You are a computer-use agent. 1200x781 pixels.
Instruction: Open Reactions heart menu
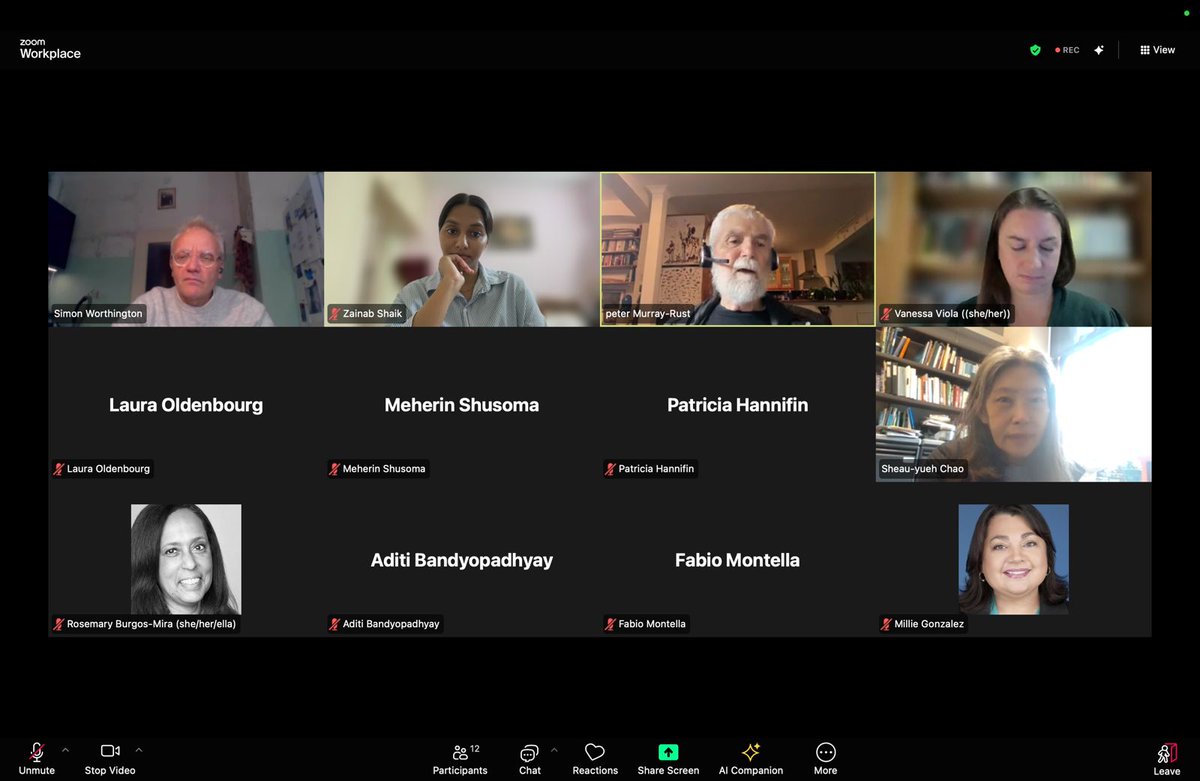click(x=595, y=759)
